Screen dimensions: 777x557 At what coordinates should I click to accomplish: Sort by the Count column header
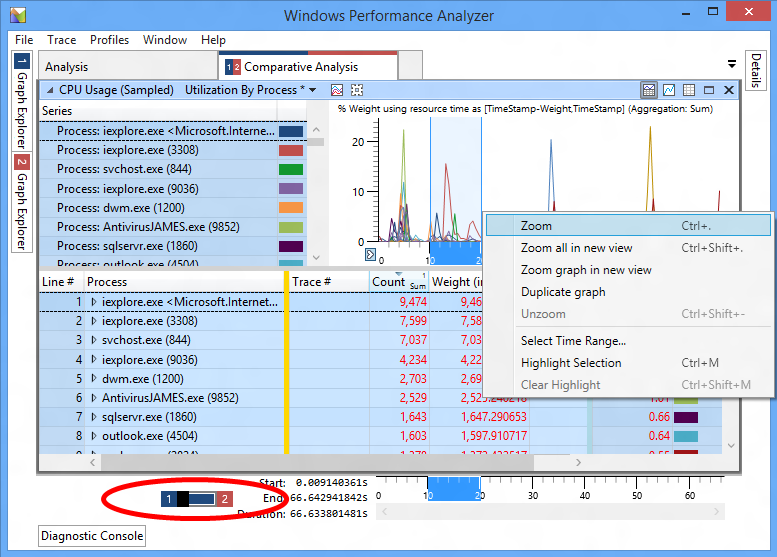(399, 282)
